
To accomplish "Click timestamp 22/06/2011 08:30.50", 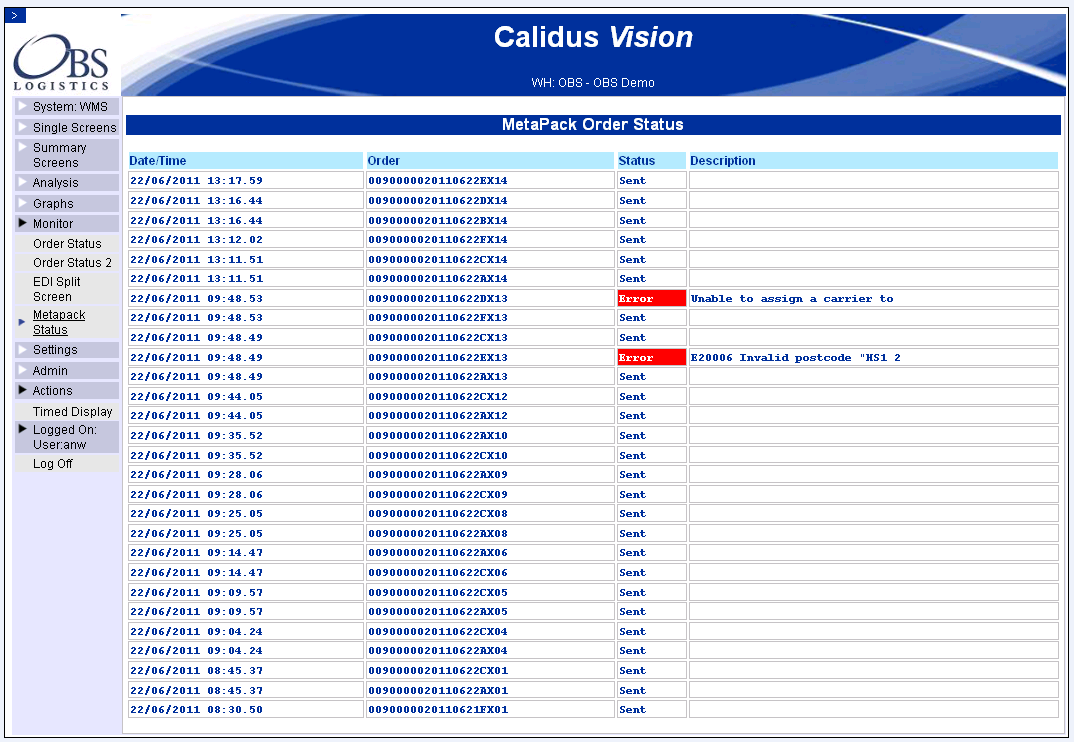I will coord(197,710).
